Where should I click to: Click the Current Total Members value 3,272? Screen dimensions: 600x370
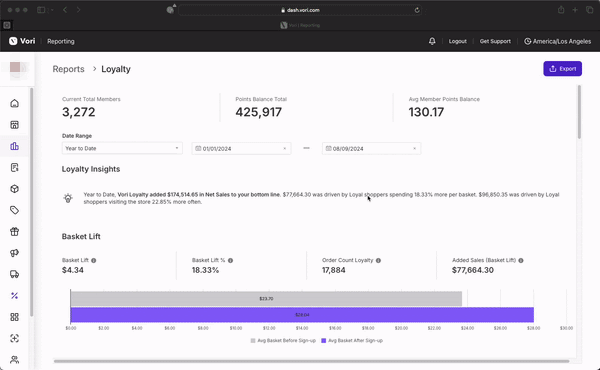78,112
